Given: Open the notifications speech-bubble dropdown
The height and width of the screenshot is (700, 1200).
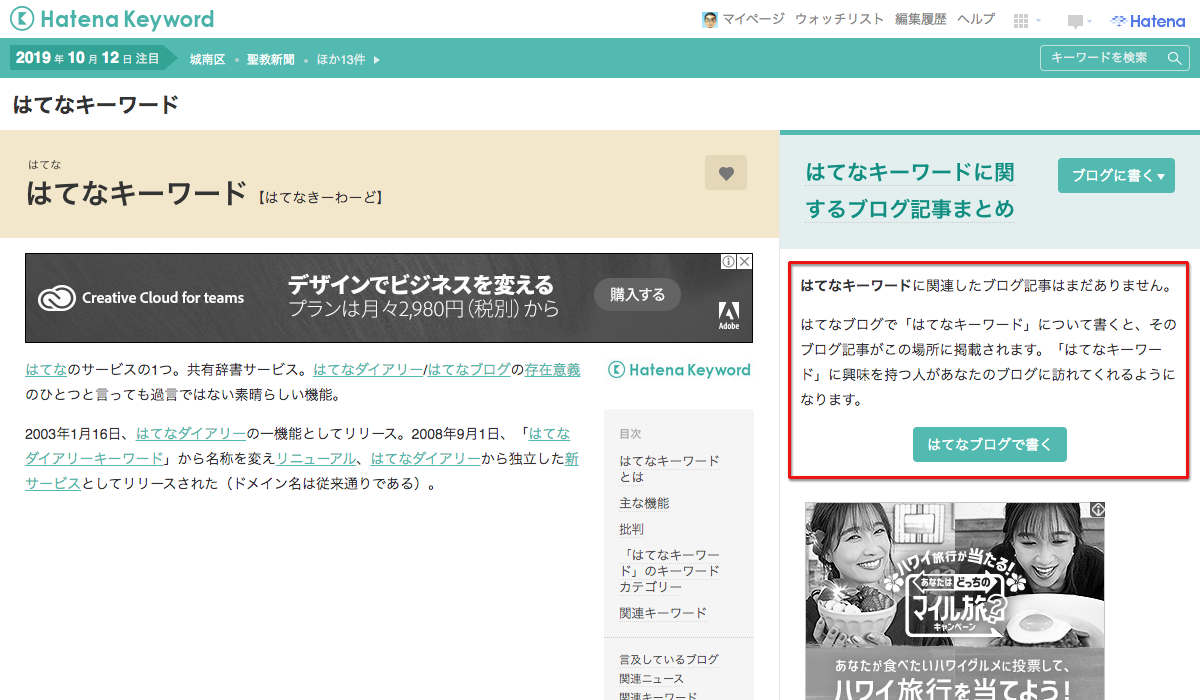Looking at the screenshot, I should click(x=1079, y=21).
